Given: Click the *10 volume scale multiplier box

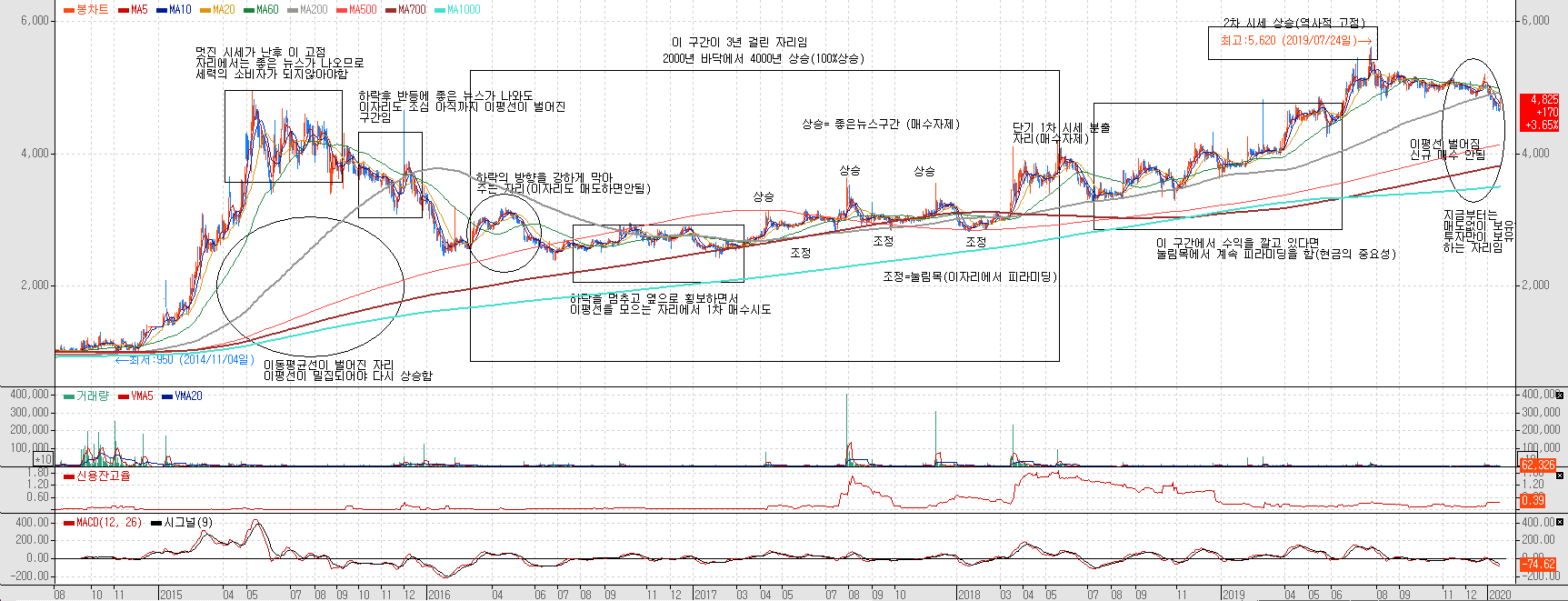Looking at the screenshot, I should (44, 459).
